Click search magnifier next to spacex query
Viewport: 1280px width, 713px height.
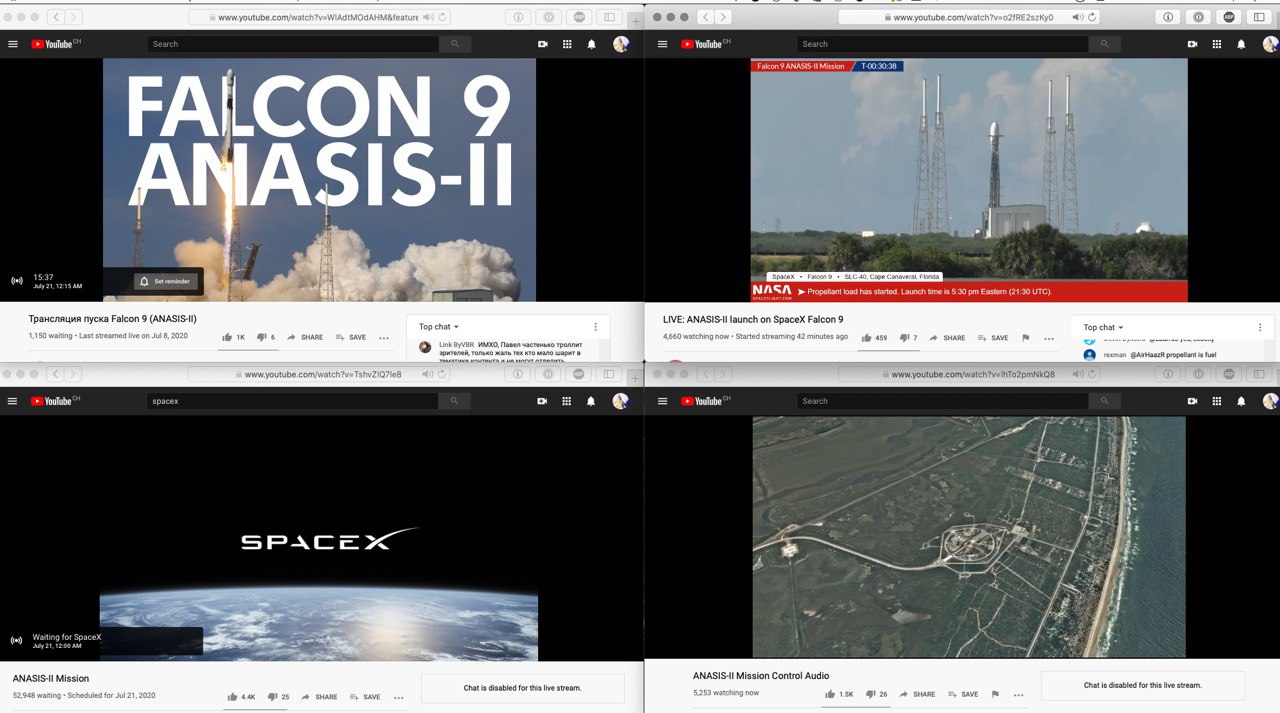click(454, 401)
